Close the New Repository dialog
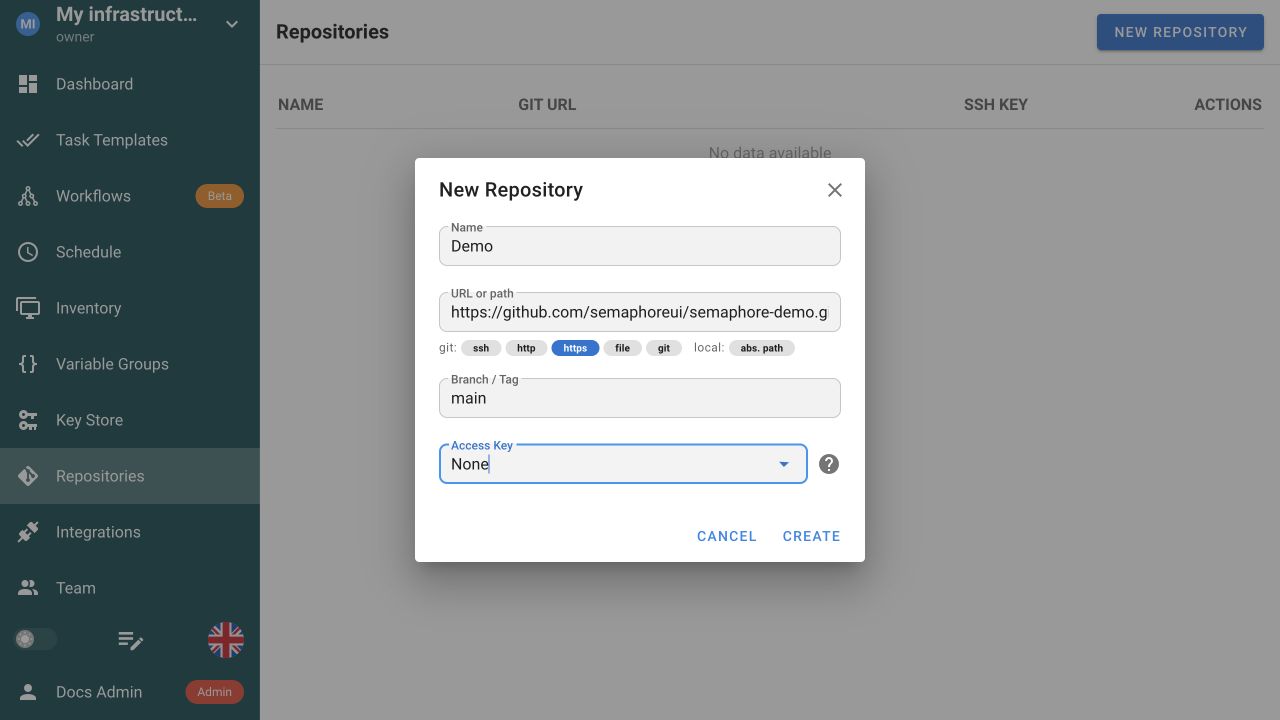This screenshot has height=720, width=1280. click(835, 190)
